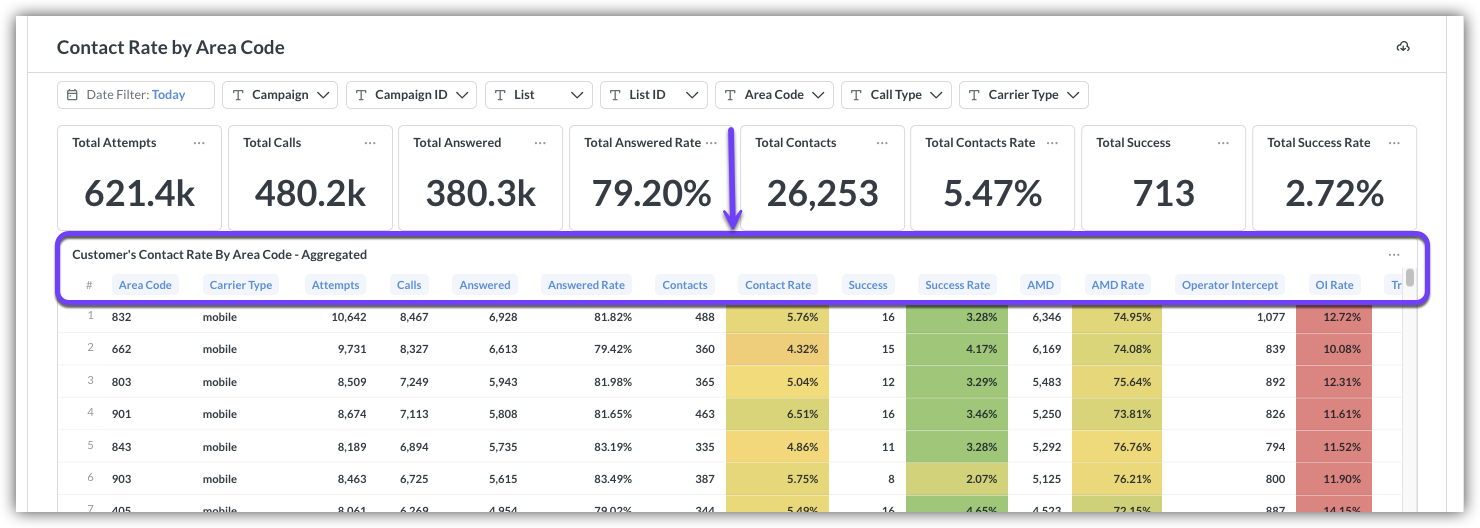
Task: Open Total Success card ellipsis menu
Action: [1223, 143]
